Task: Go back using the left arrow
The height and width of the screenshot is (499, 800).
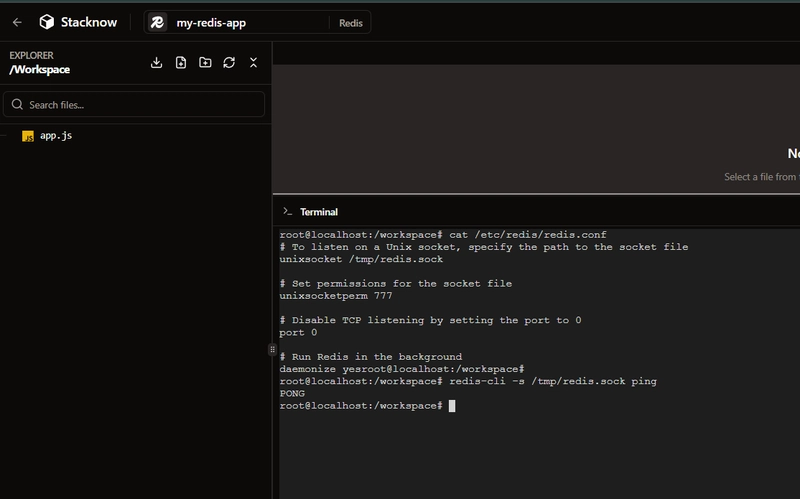Action: (17, 22)
